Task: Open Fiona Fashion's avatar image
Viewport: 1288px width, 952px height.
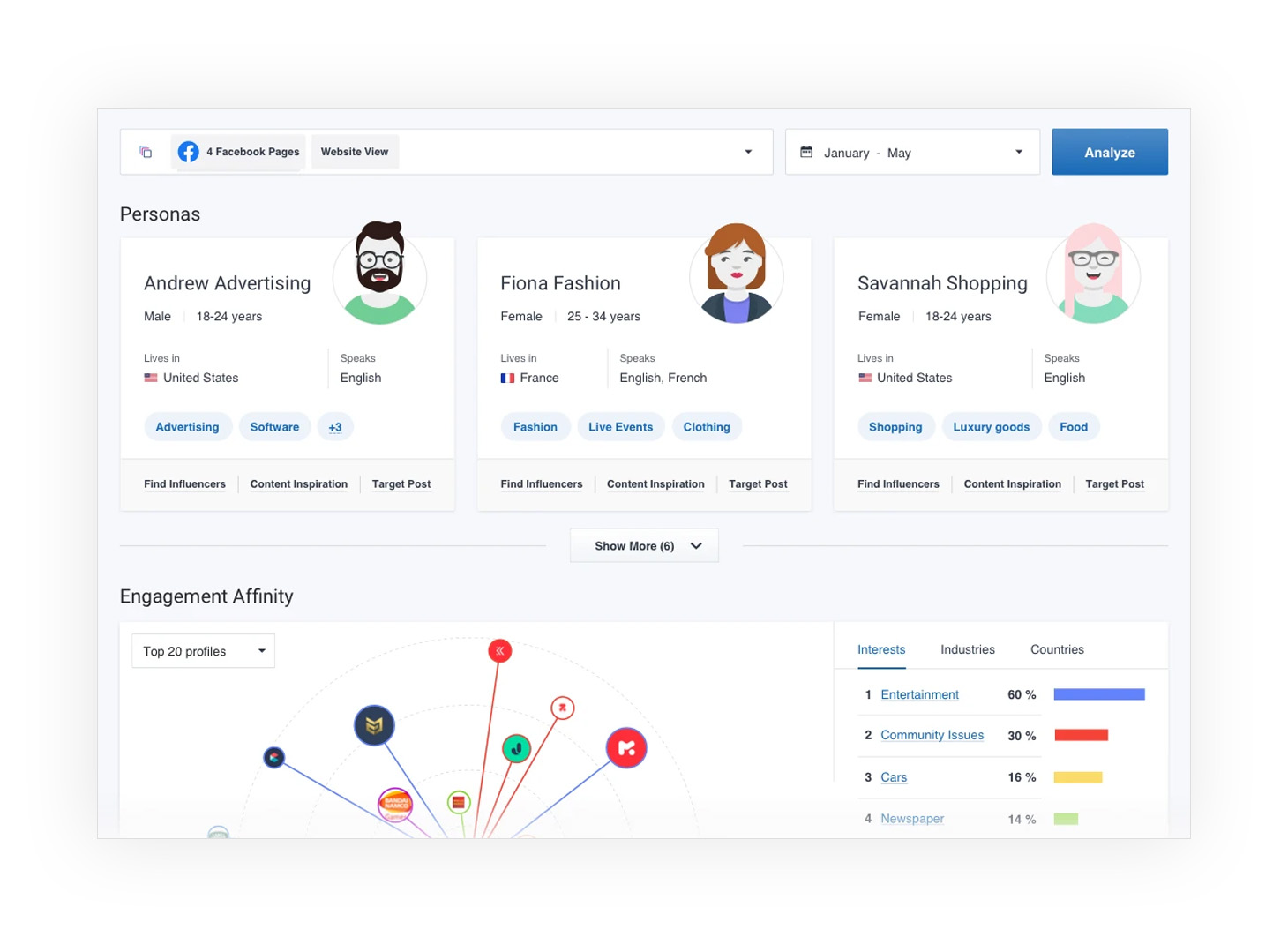Action: coord(737,274)
